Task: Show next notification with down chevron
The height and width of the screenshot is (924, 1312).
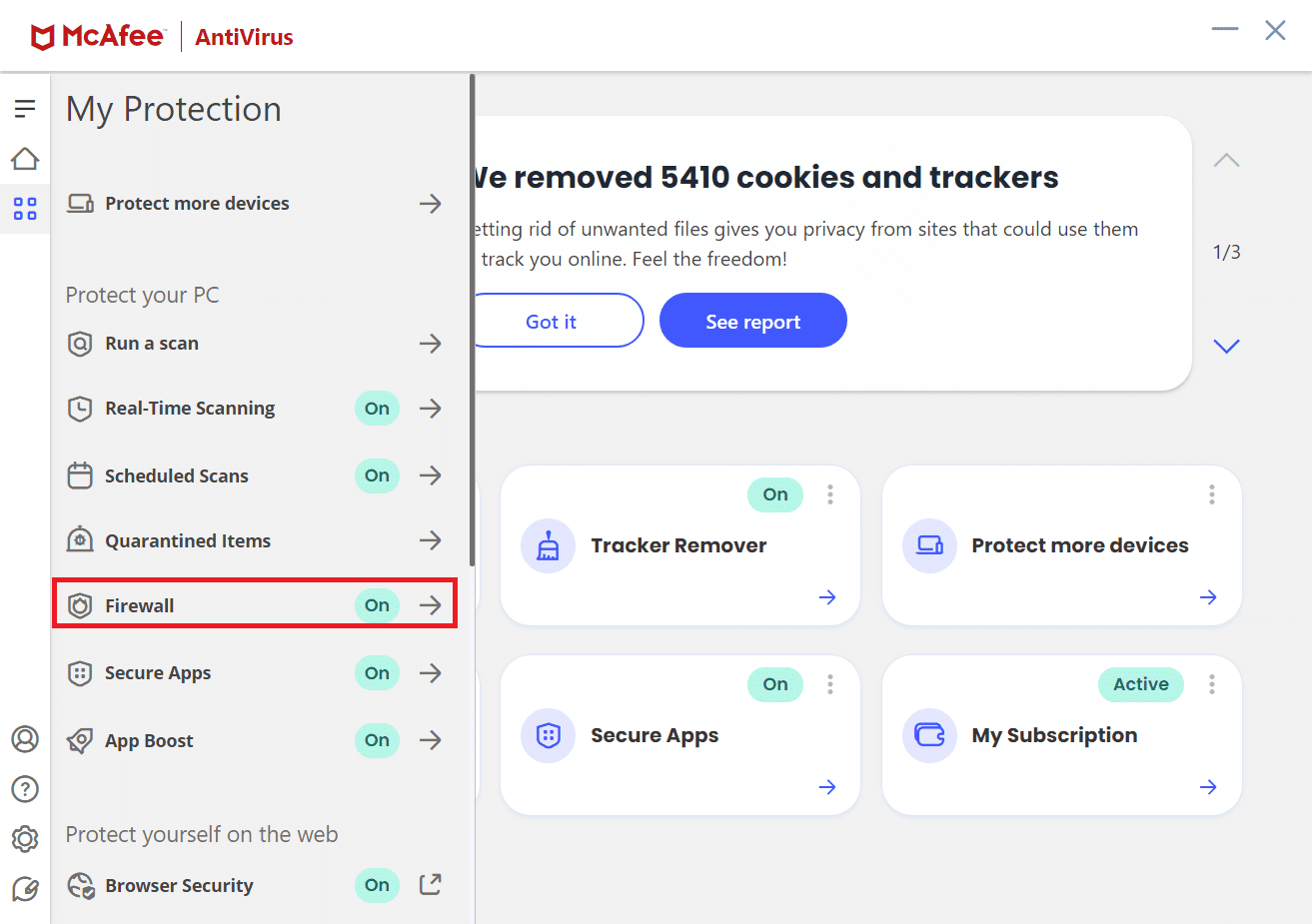Action: 1226,347
